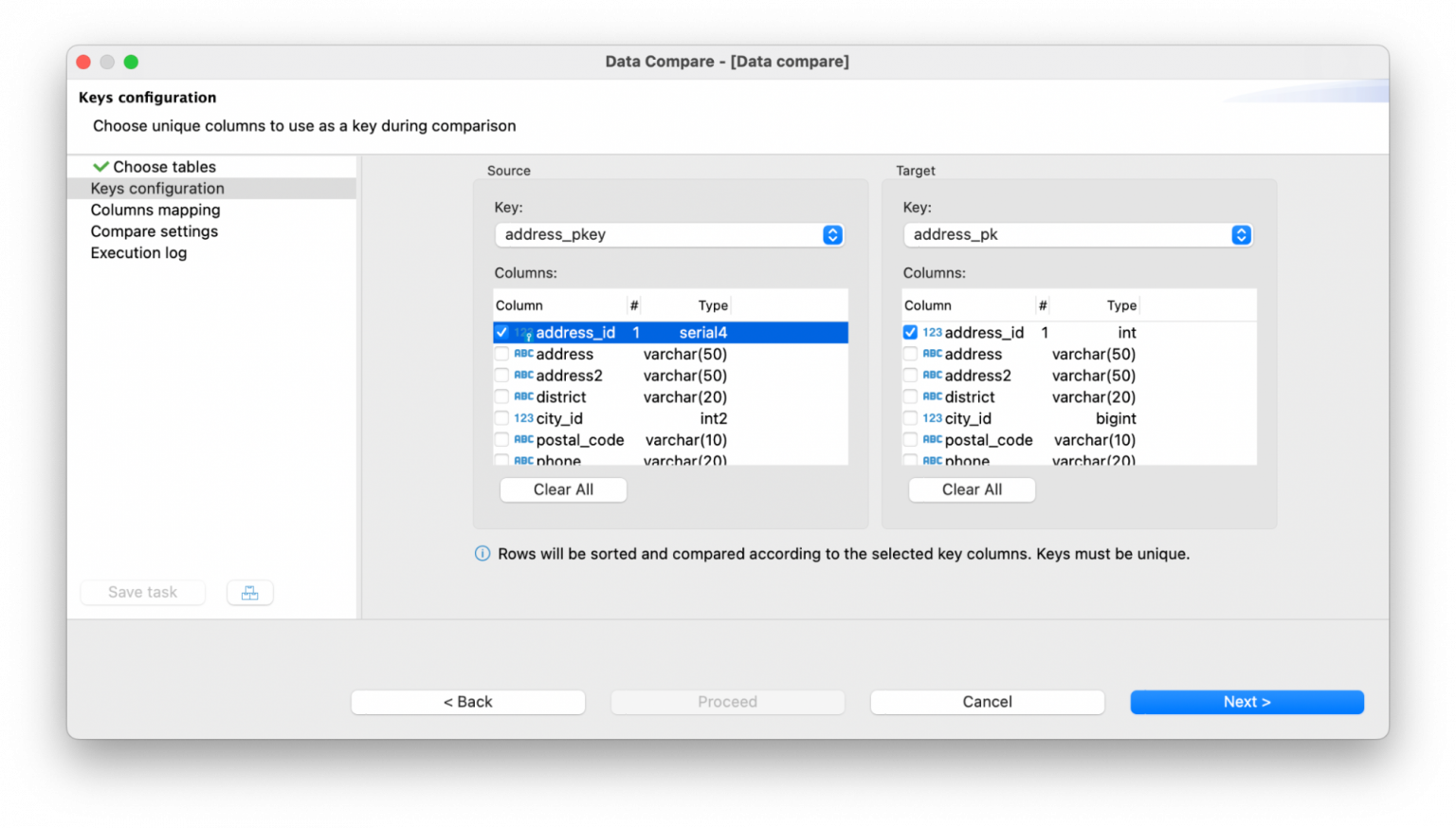Click the task configuration icon beside Save task
The image size is (1456, 828).
pos(249,592)
